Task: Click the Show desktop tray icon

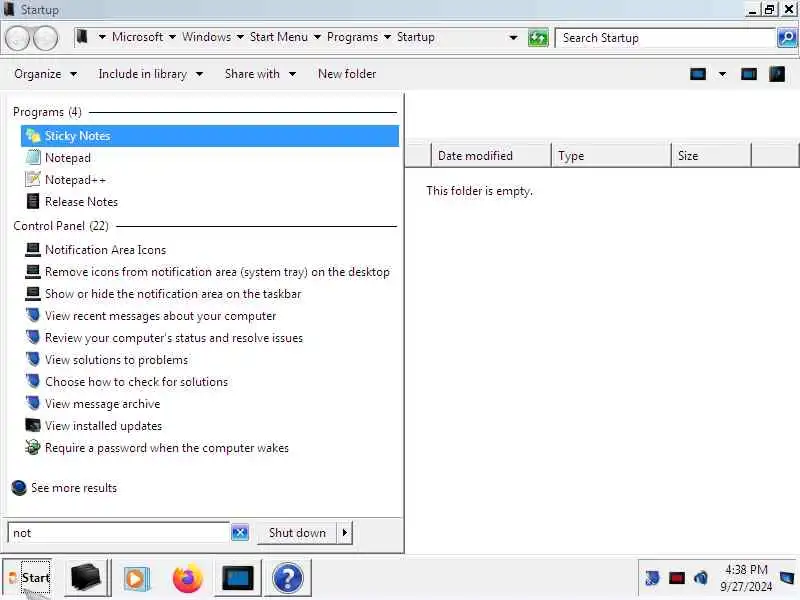Action: (x=787, y=578)
